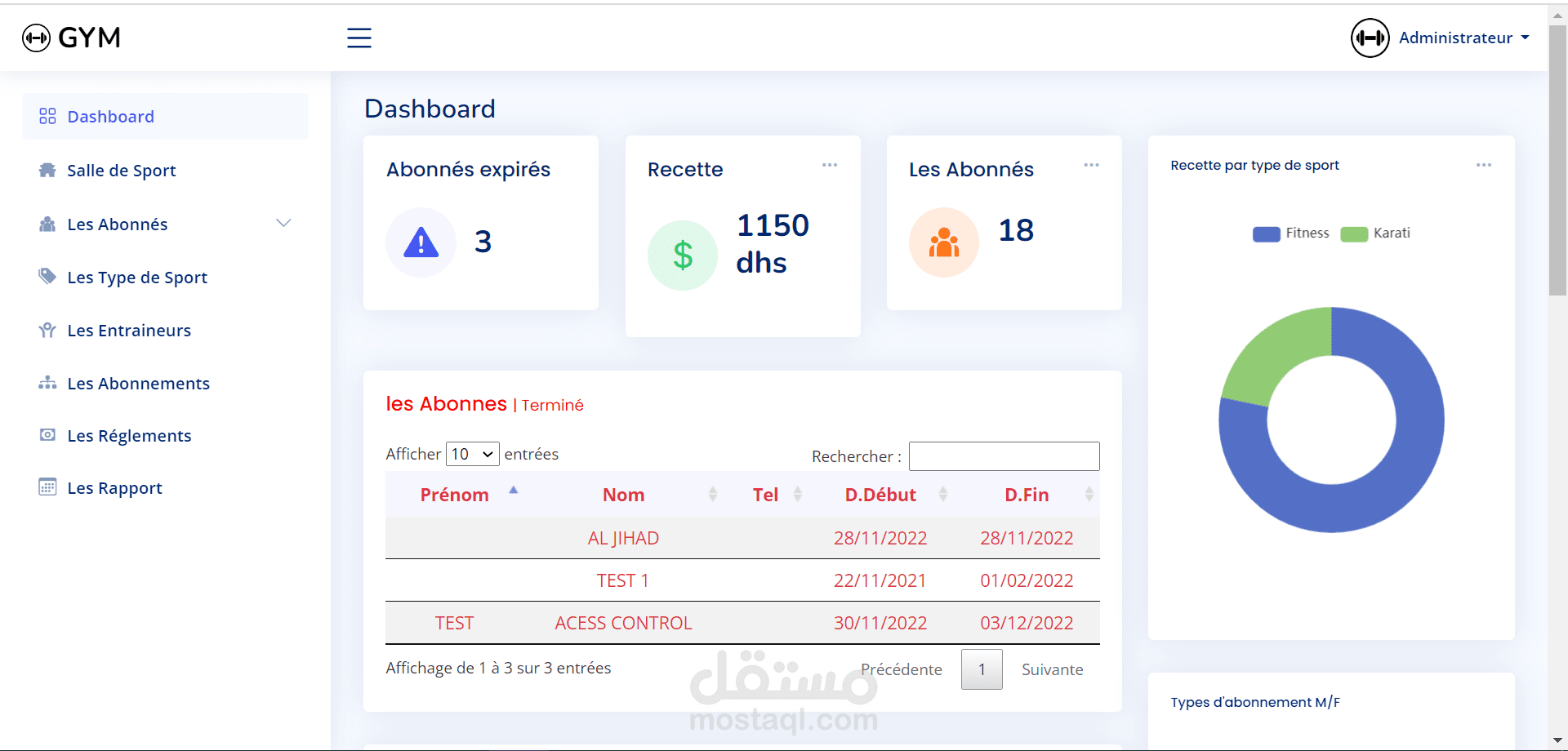Open three-dot menu on Recette par type chart
Screen dimensions: 1568x751
(x=1484, y=165)
